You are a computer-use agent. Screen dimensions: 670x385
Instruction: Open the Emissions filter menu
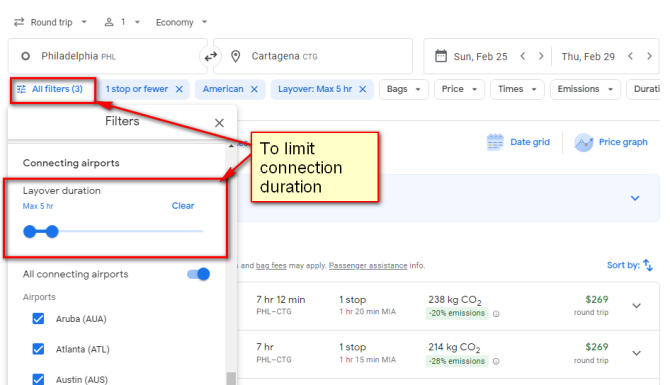point(585,89)
